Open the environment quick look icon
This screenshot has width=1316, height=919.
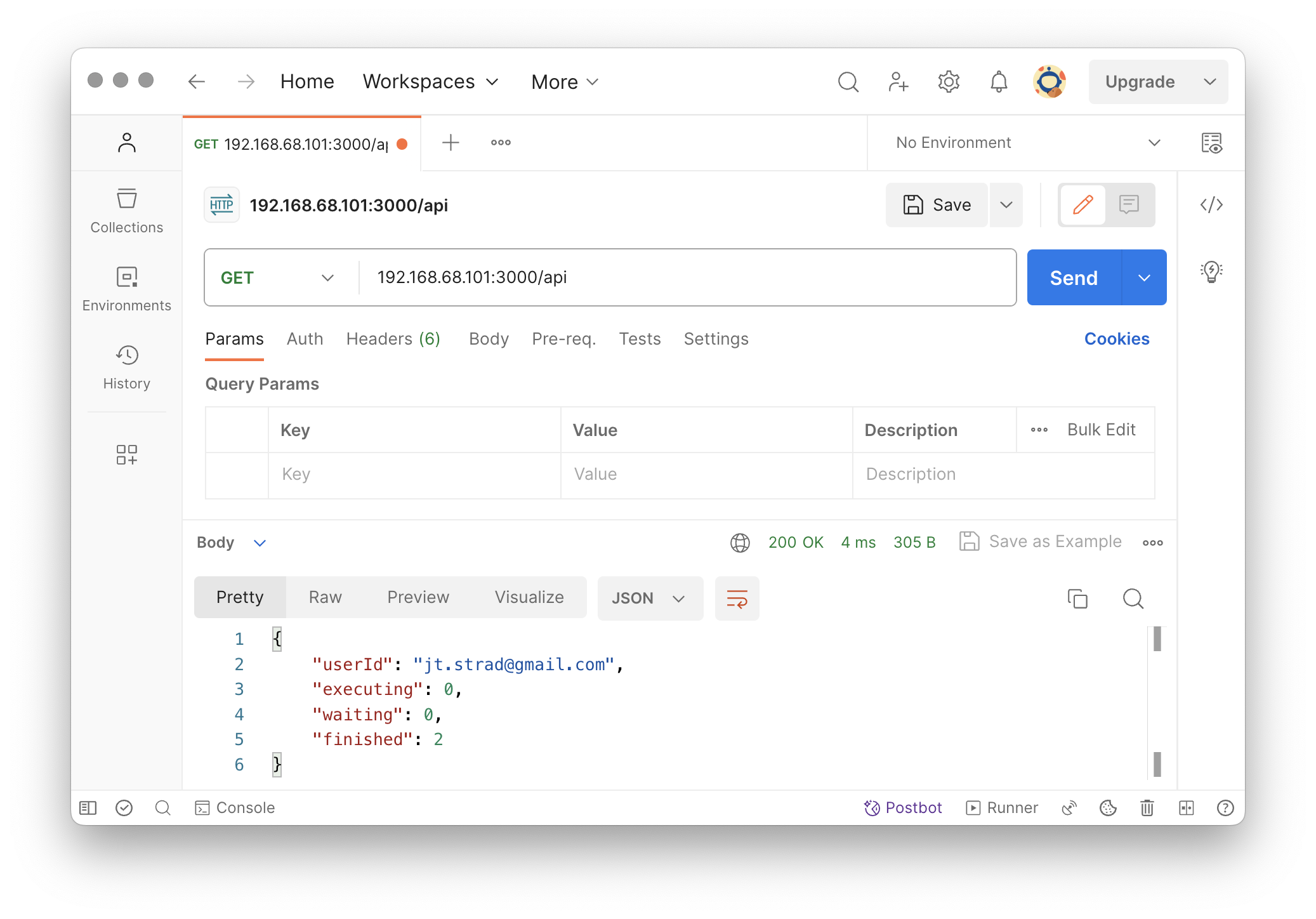[1211, 143]
